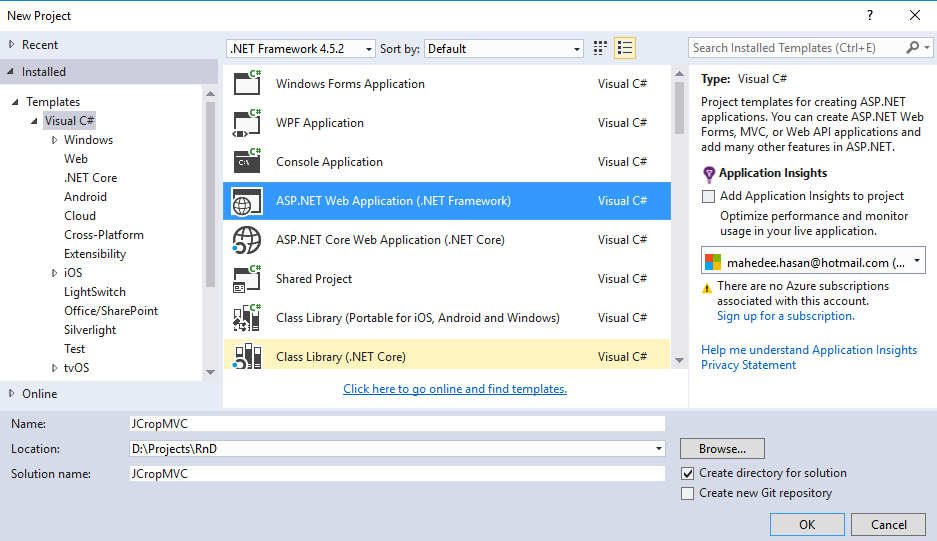The height and width of the screenshot is (541, 937).
Task: Check Create new Git repository
Action: tap(688, 493)
